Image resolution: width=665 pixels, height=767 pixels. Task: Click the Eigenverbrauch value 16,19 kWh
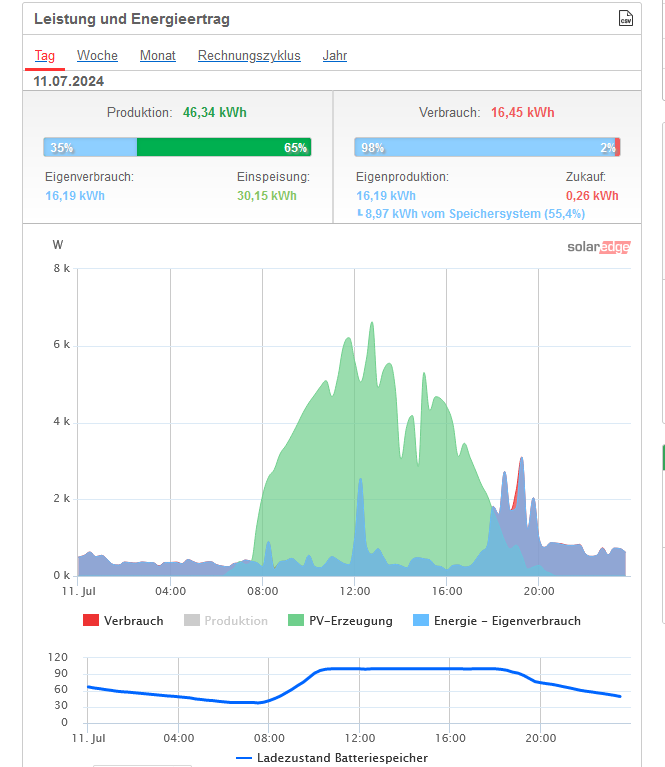click(x=75, y=196)
